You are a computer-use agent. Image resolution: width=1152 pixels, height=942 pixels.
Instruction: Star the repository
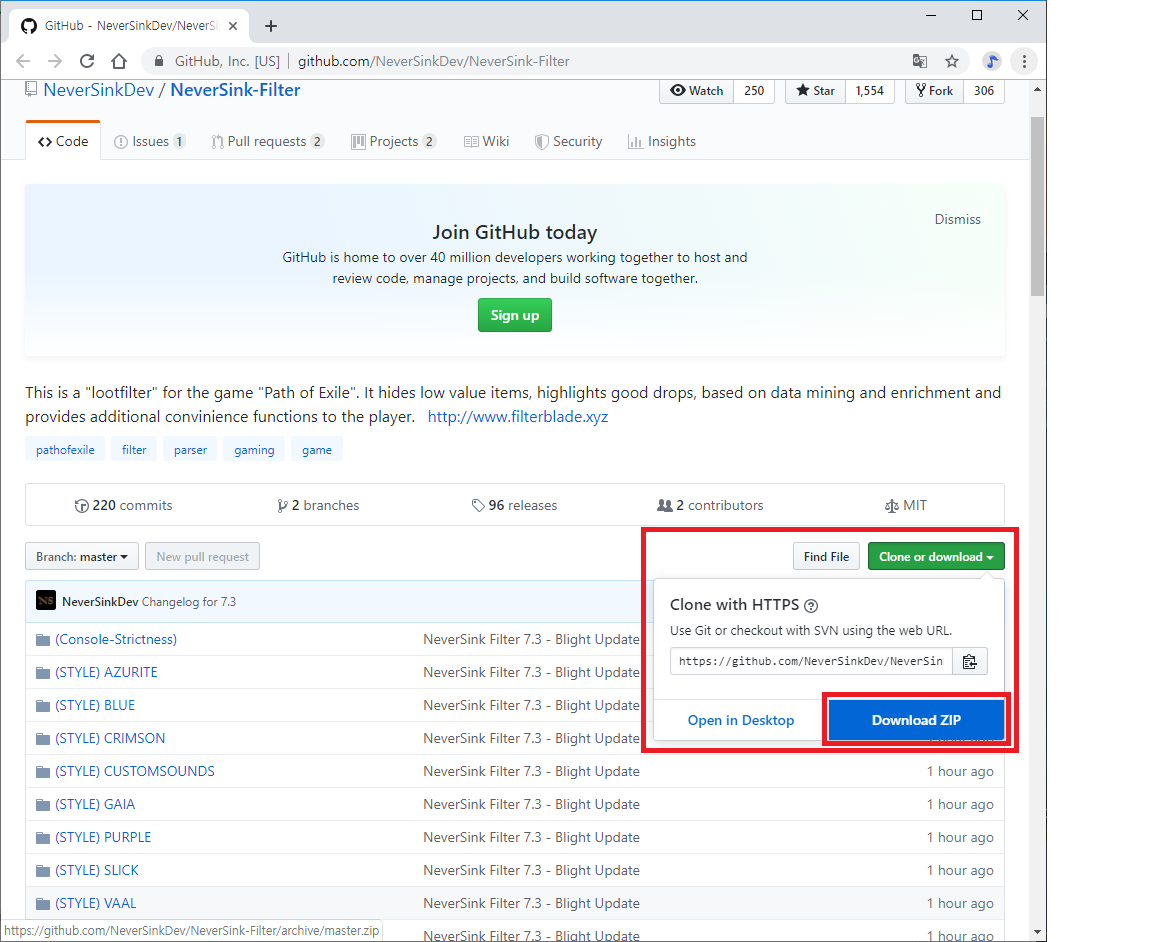tap(816, 90)
